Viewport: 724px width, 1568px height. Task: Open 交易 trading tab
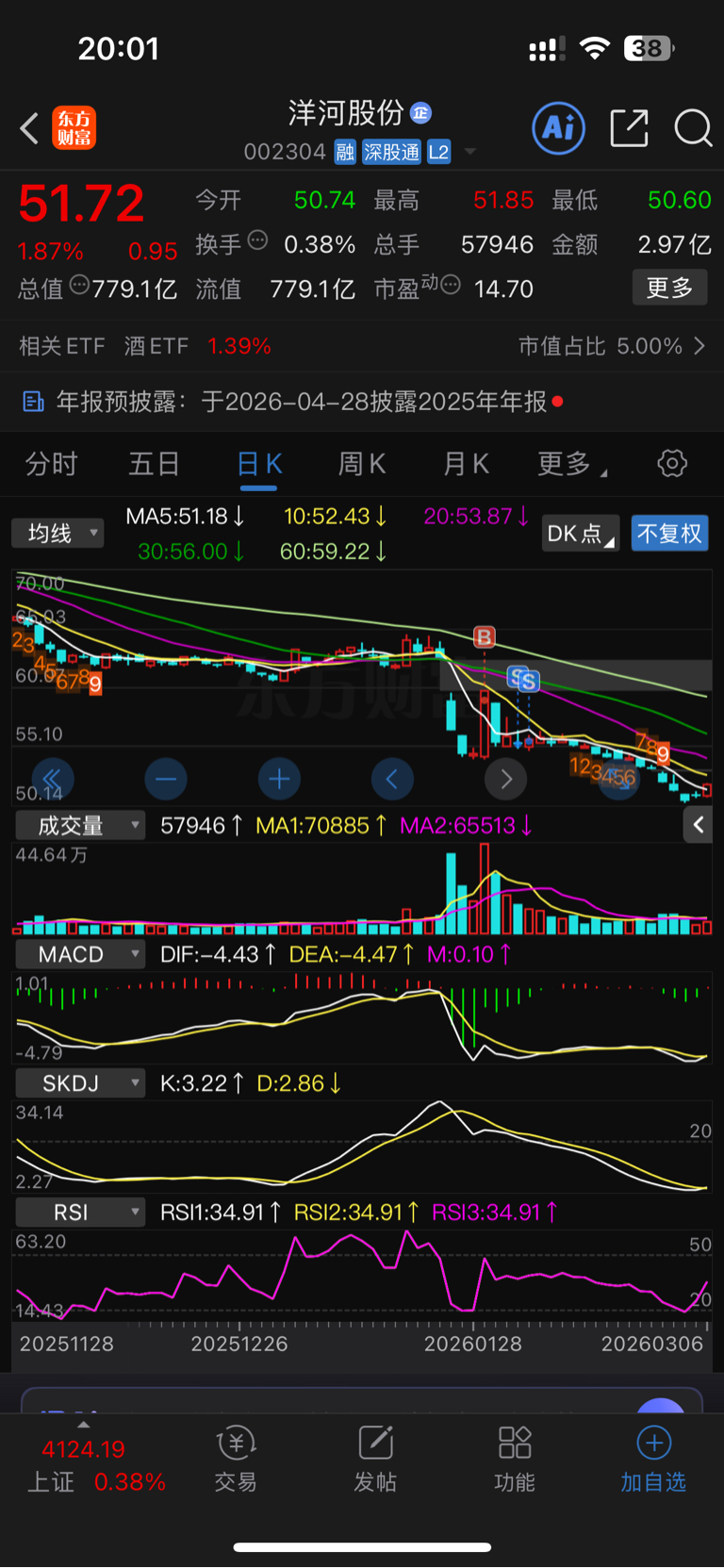(236, 1460)
